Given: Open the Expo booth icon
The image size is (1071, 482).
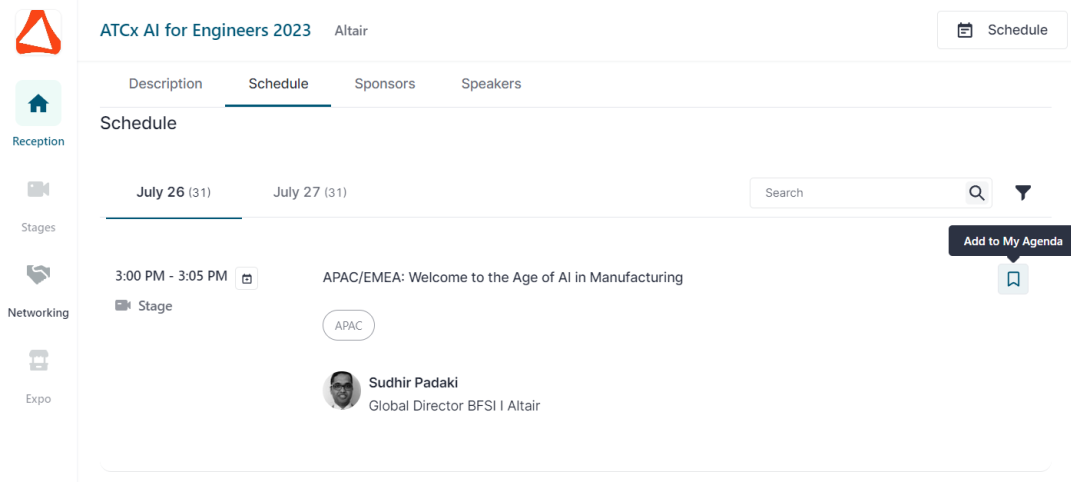Looking at the screenshot, I should click(38, 361).
